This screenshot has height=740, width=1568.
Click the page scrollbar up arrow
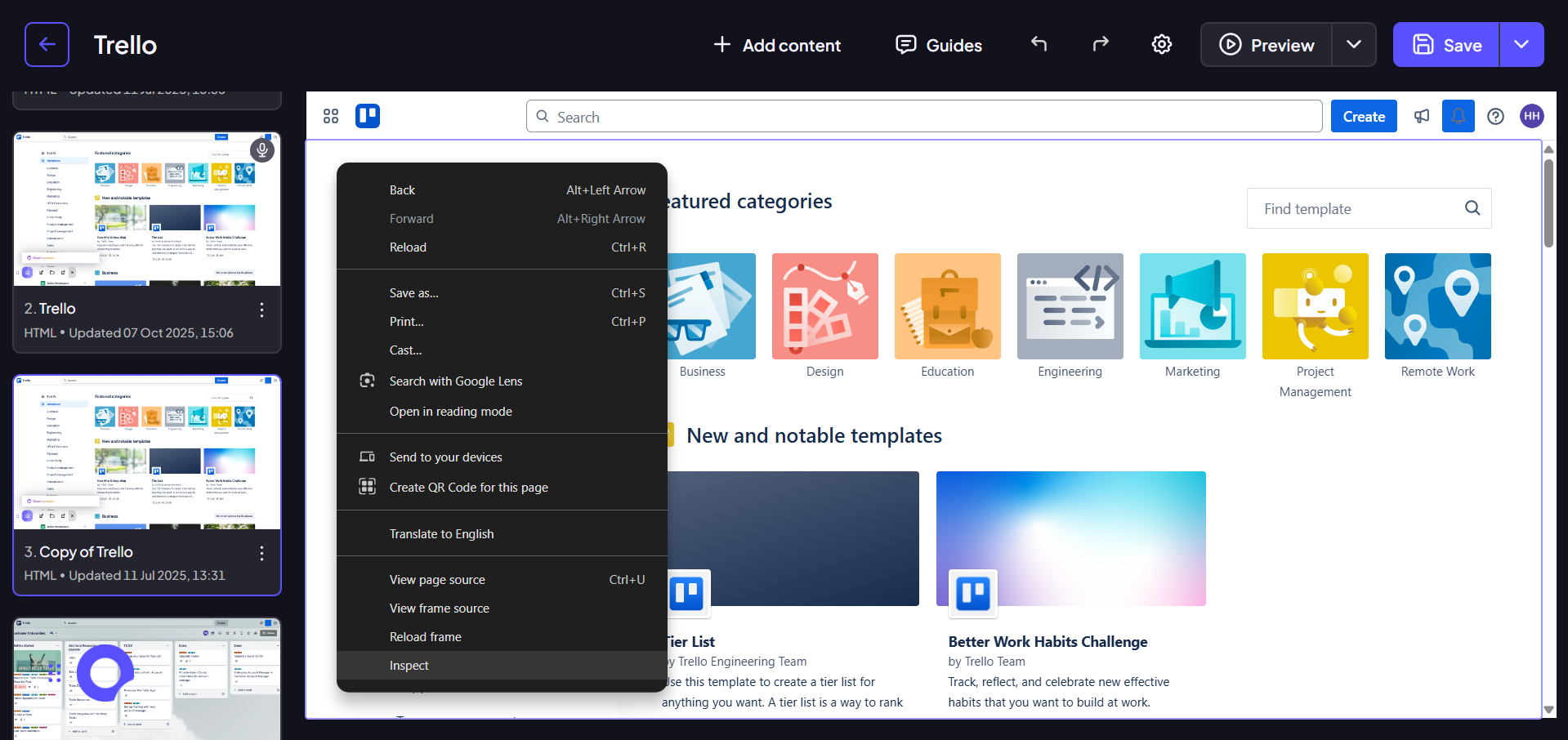[1548, 149]
